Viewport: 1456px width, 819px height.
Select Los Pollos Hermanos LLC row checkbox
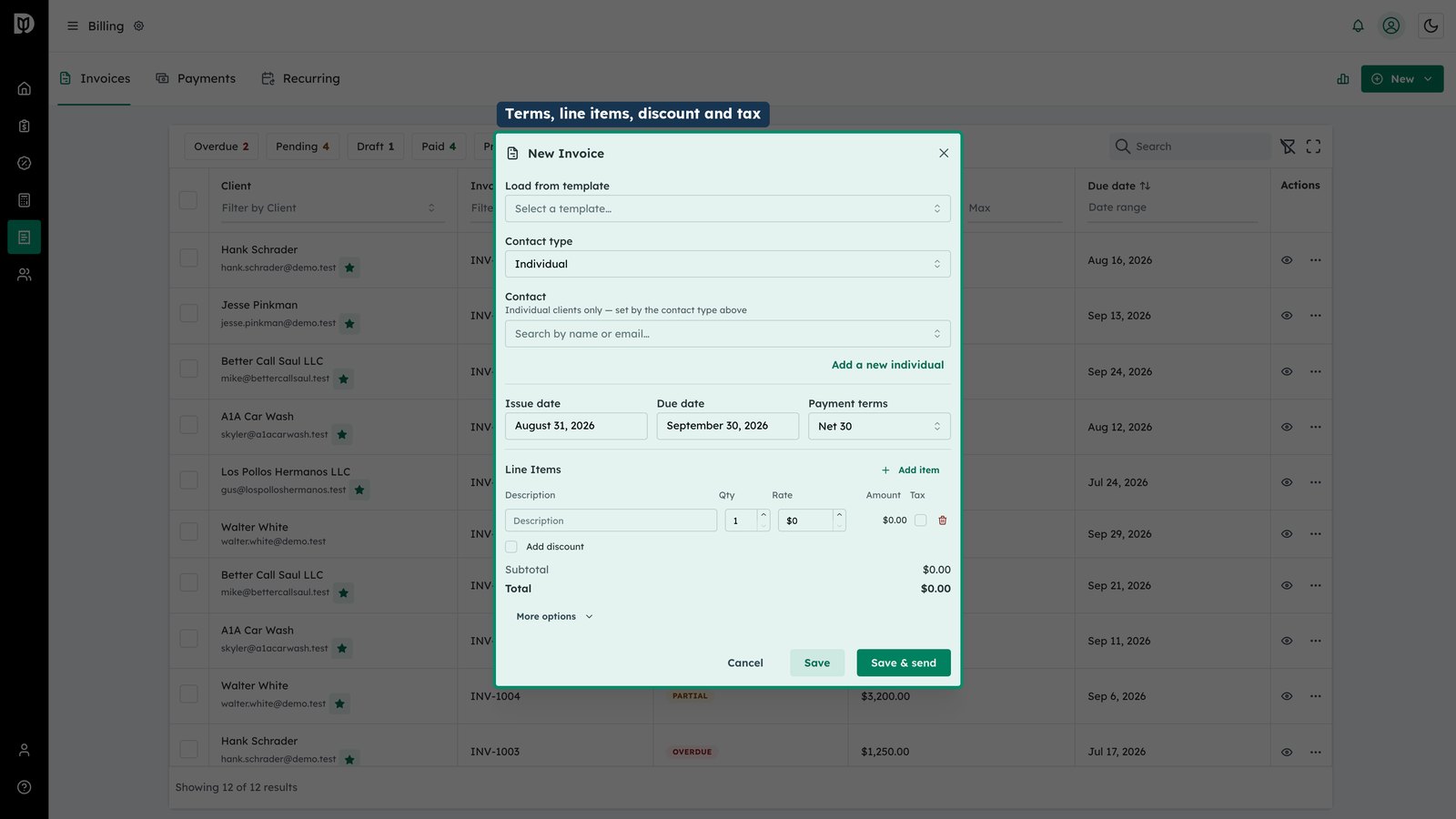coord(188,480)
